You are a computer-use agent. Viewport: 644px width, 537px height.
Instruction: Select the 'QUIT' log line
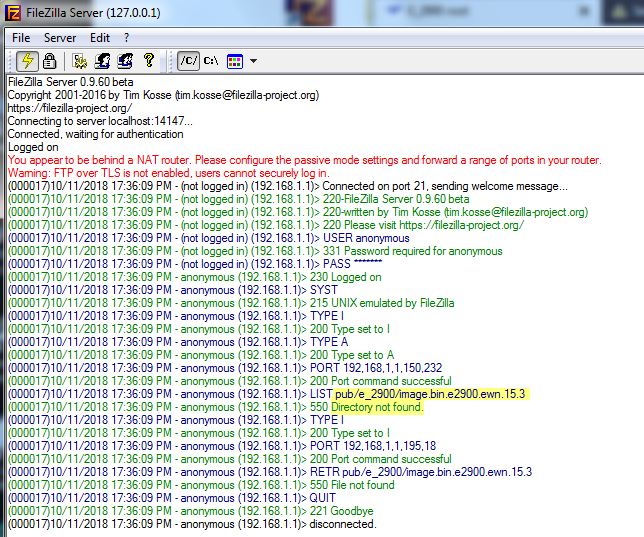(172, 498)
